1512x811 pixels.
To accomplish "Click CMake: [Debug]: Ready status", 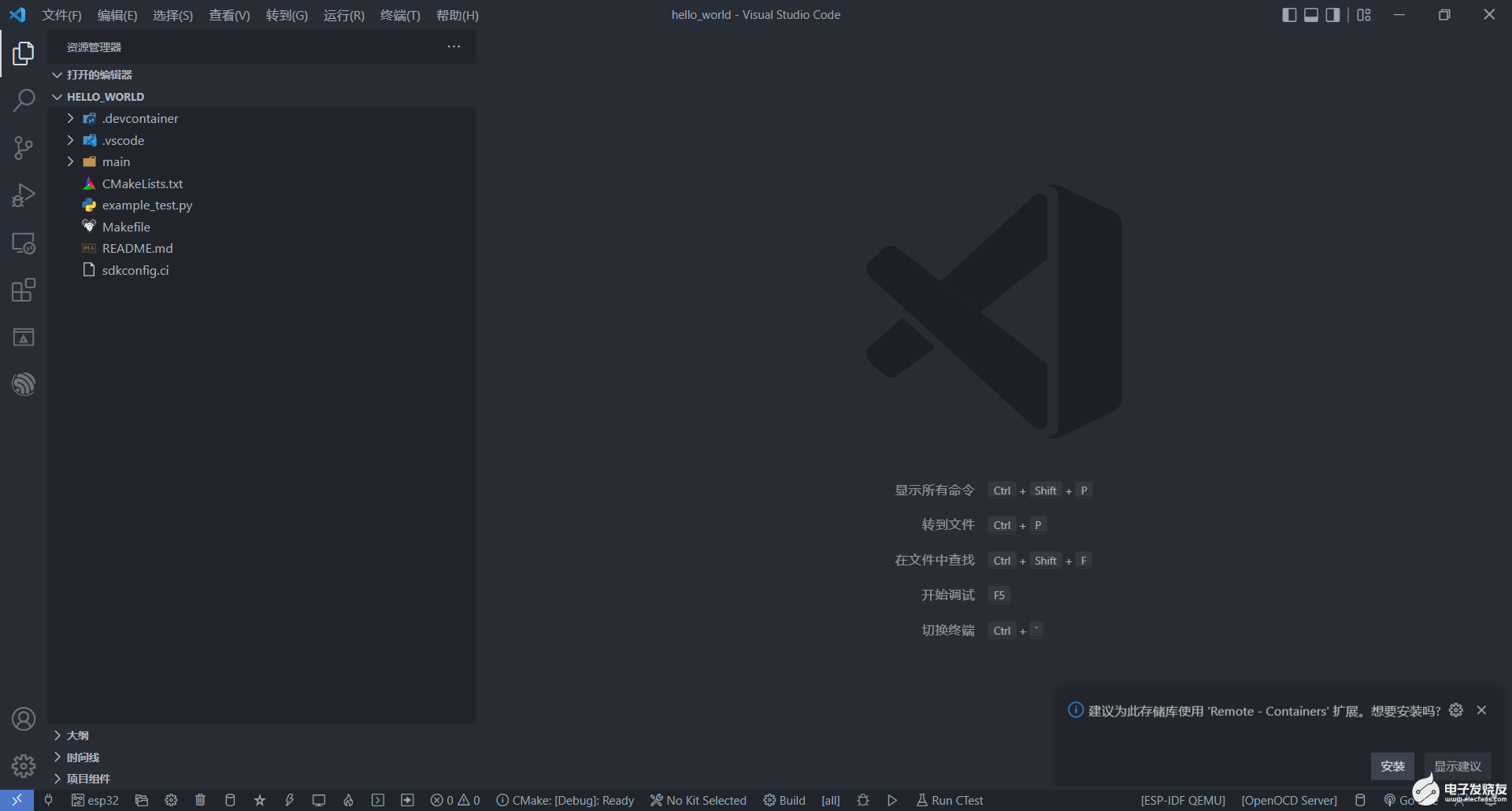I will [565, 800].
